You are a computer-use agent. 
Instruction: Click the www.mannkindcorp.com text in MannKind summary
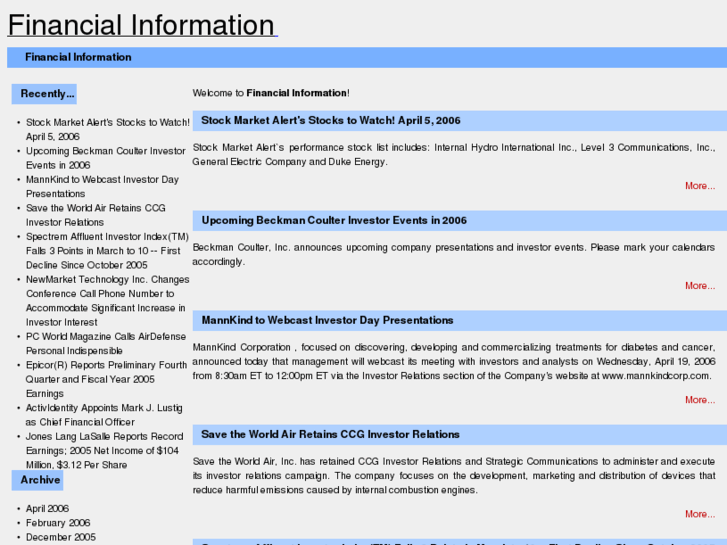click(656, 376)
